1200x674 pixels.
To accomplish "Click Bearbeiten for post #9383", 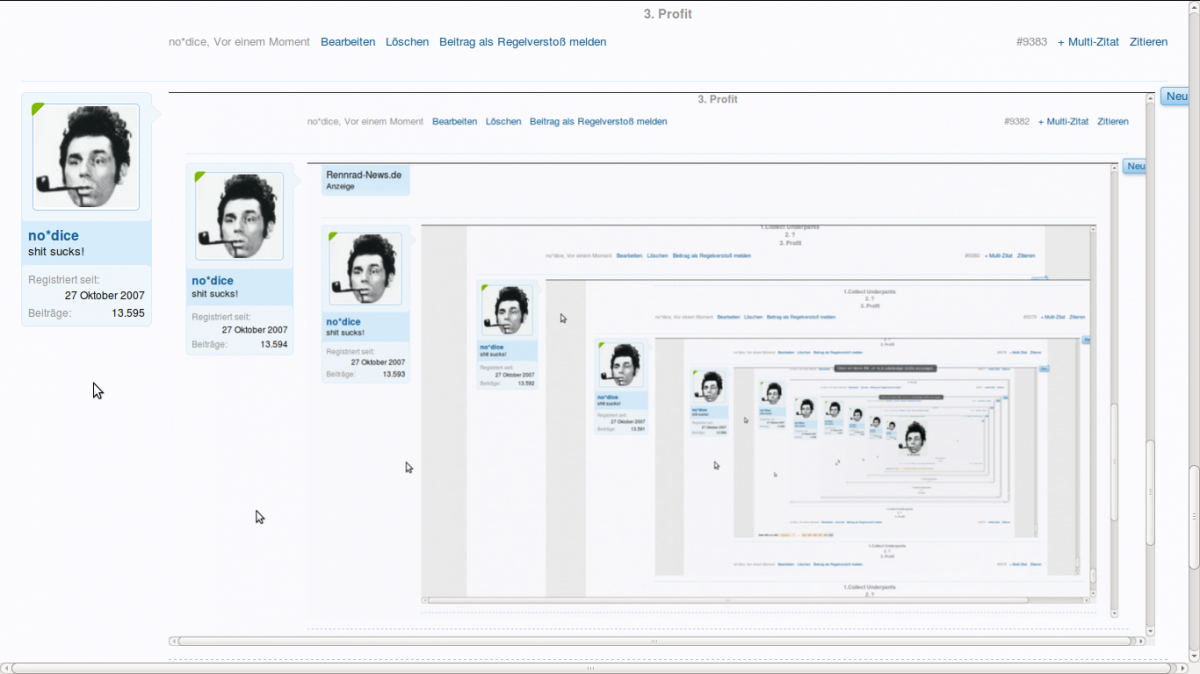I will coord(348,42).
